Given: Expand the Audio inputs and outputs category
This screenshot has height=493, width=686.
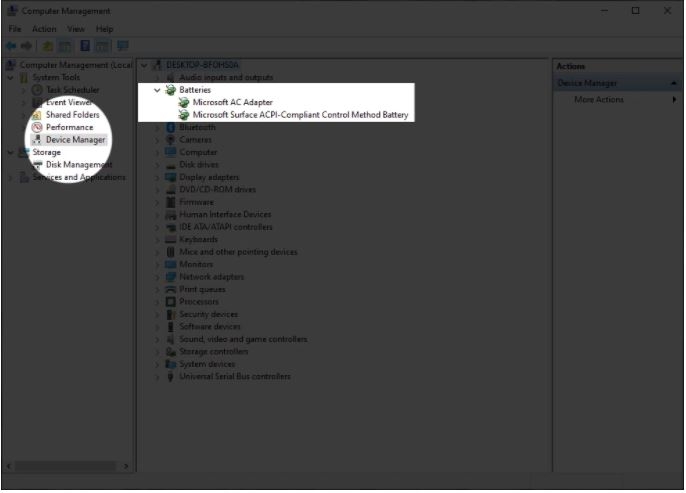Looking at the screenshot, I should click(157, 78).
